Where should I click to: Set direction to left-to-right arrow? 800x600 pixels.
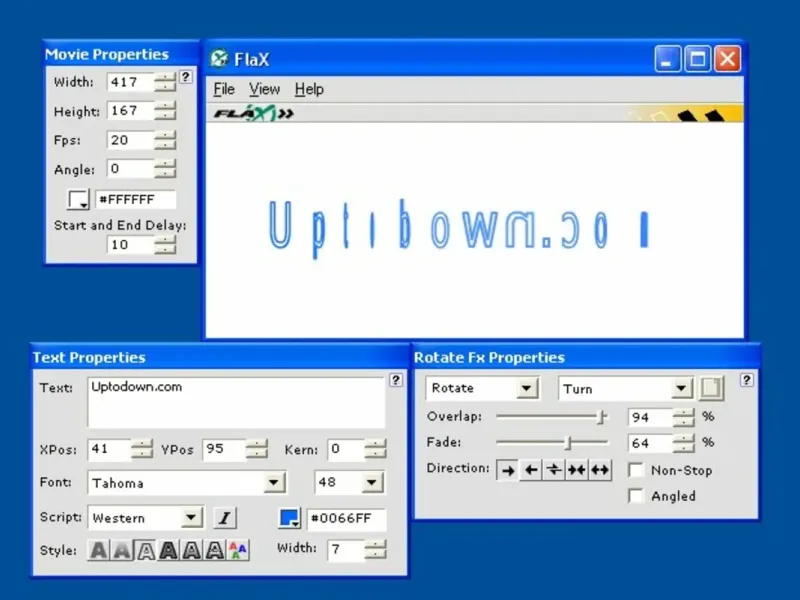[508, 470]
